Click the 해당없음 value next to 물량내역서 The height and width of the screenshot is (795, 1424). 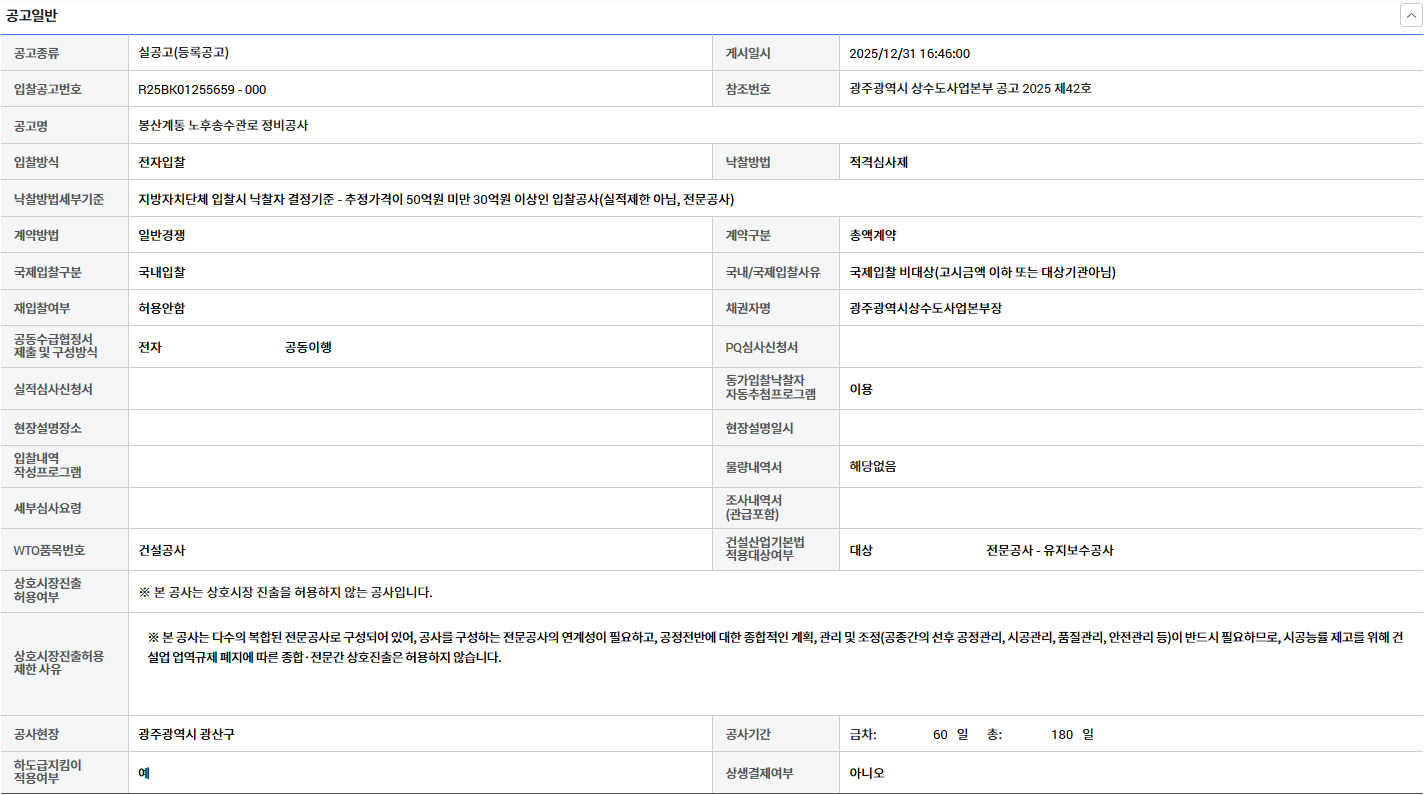(x=873, y=466)
